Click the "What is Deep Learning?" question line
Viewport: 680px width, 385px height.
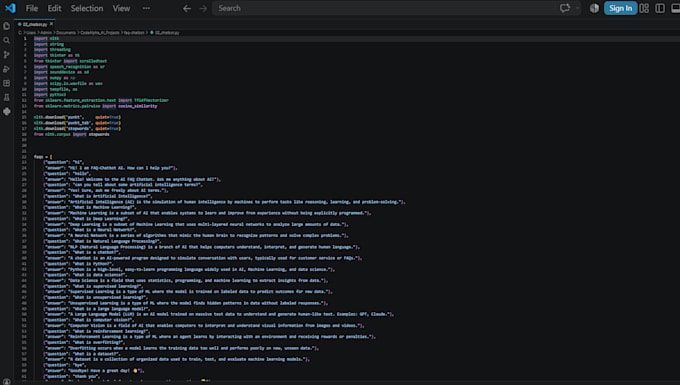pyautogui.click(x=86, y=219)
